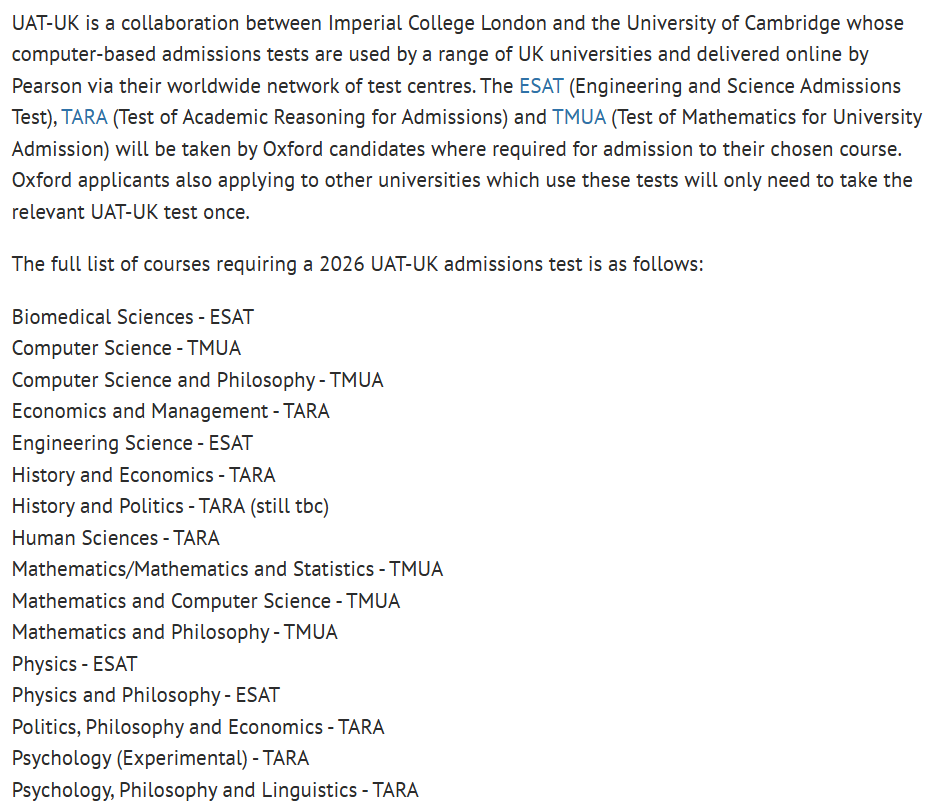Open the ESAT link in the intro paragraph
927x810 pixels.
541,86
